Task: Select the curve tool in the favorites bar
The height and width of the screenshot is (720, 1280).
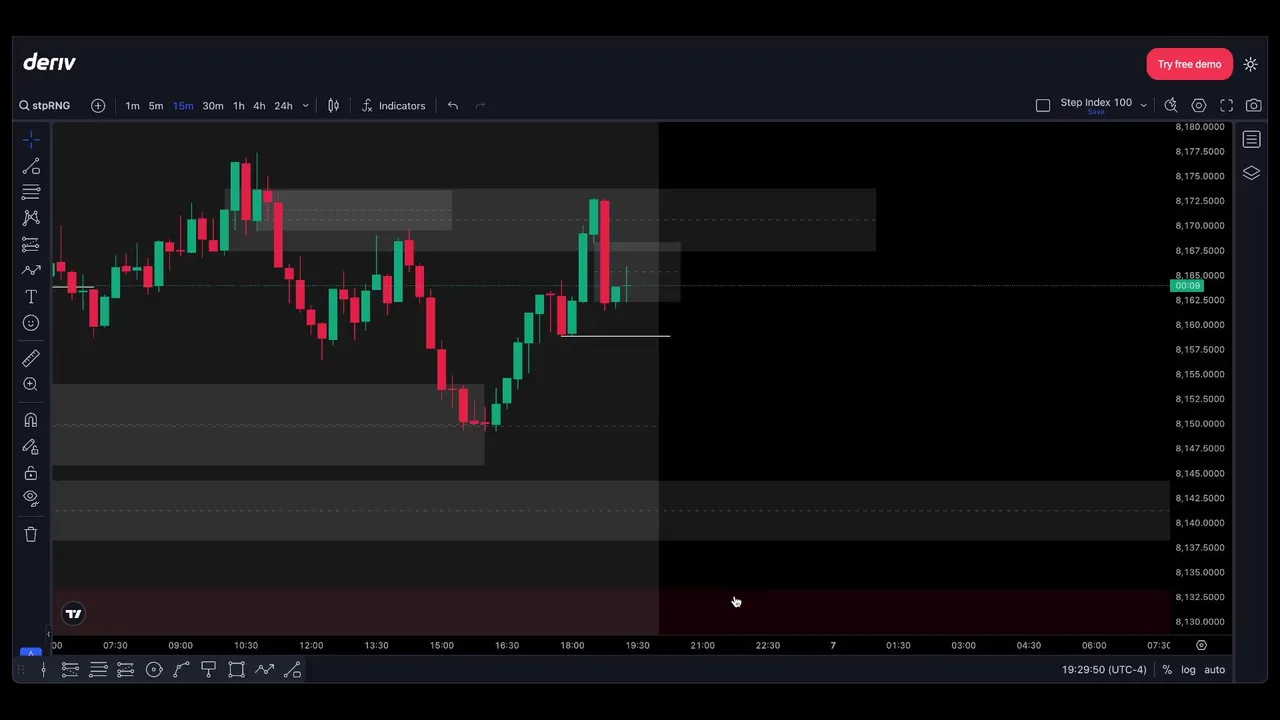Action: point(181,670)
